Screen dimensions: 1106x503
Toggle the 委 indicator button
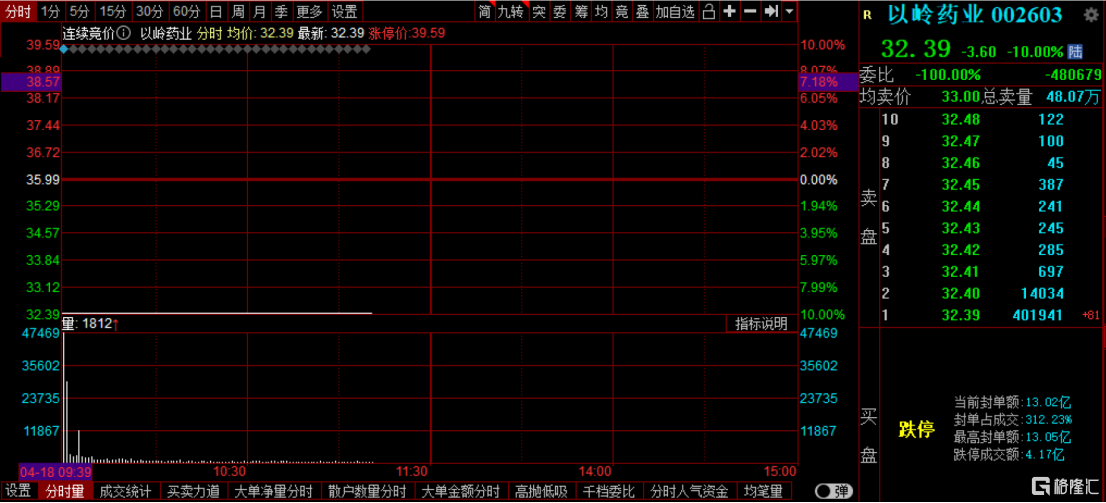coord(559,11)
